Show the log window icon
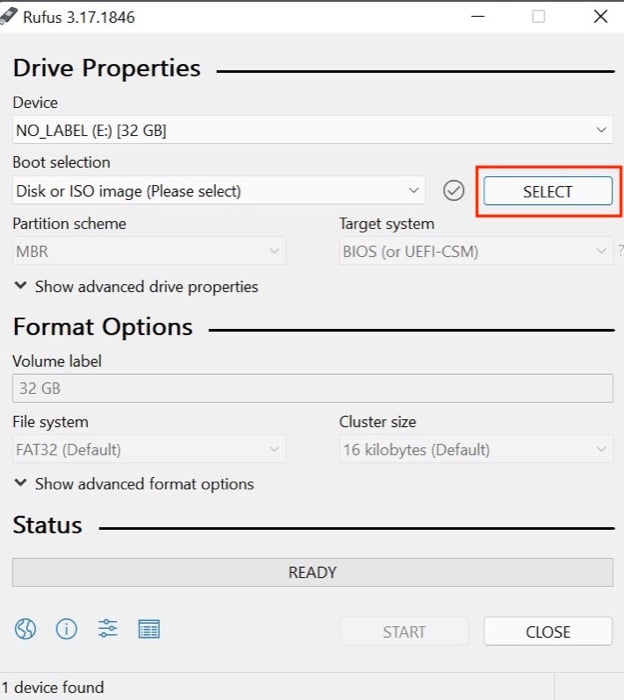Image resolution: width=624 pixels, height=700 pixels. click(149, 629)
